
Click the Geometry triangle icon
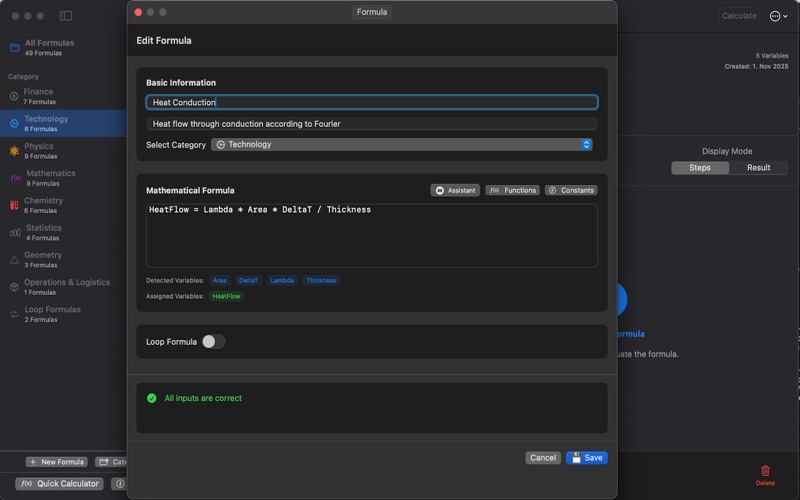click(14, 260)
